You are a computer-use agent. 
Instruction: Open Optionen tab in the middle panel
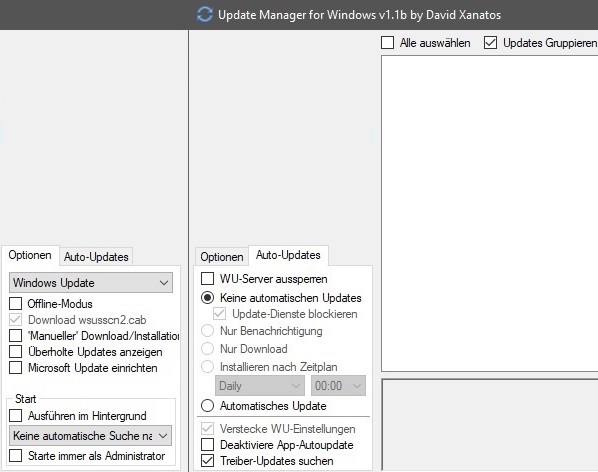pos(222,257)
